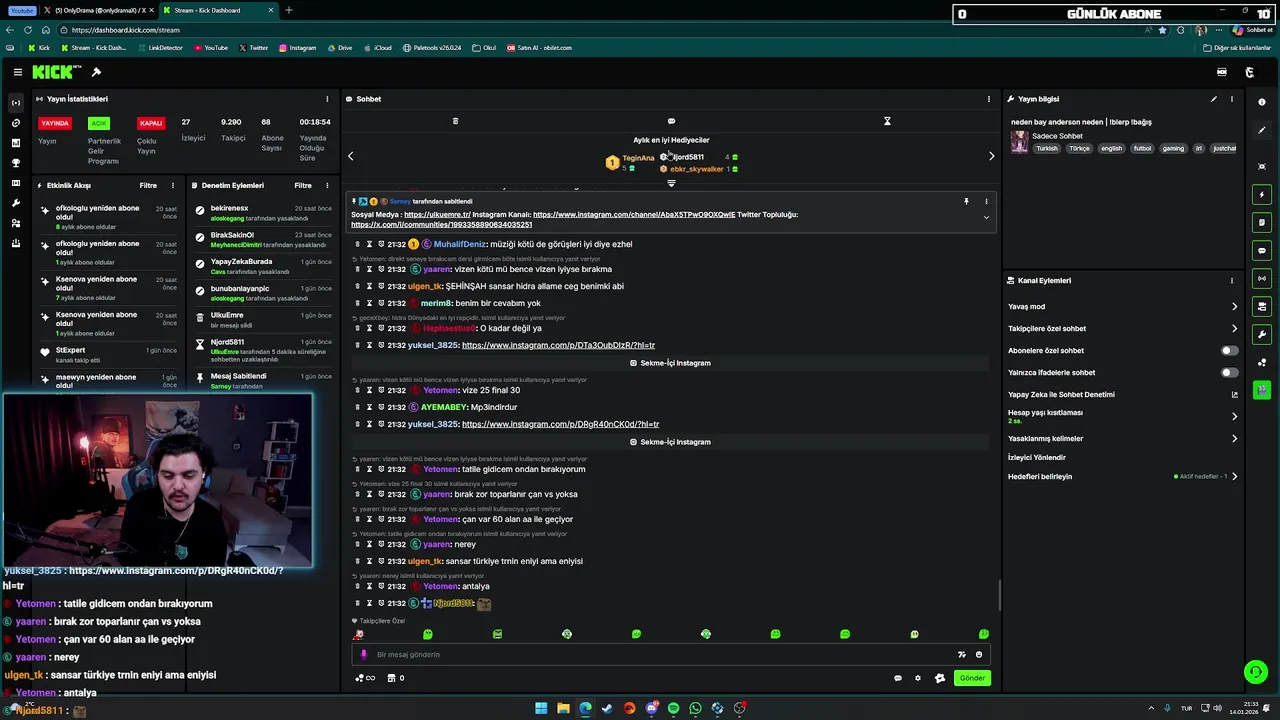Switch to the OnlyDrama X browser tab
Screen dimensions: 1280x720
coord(97,10)
